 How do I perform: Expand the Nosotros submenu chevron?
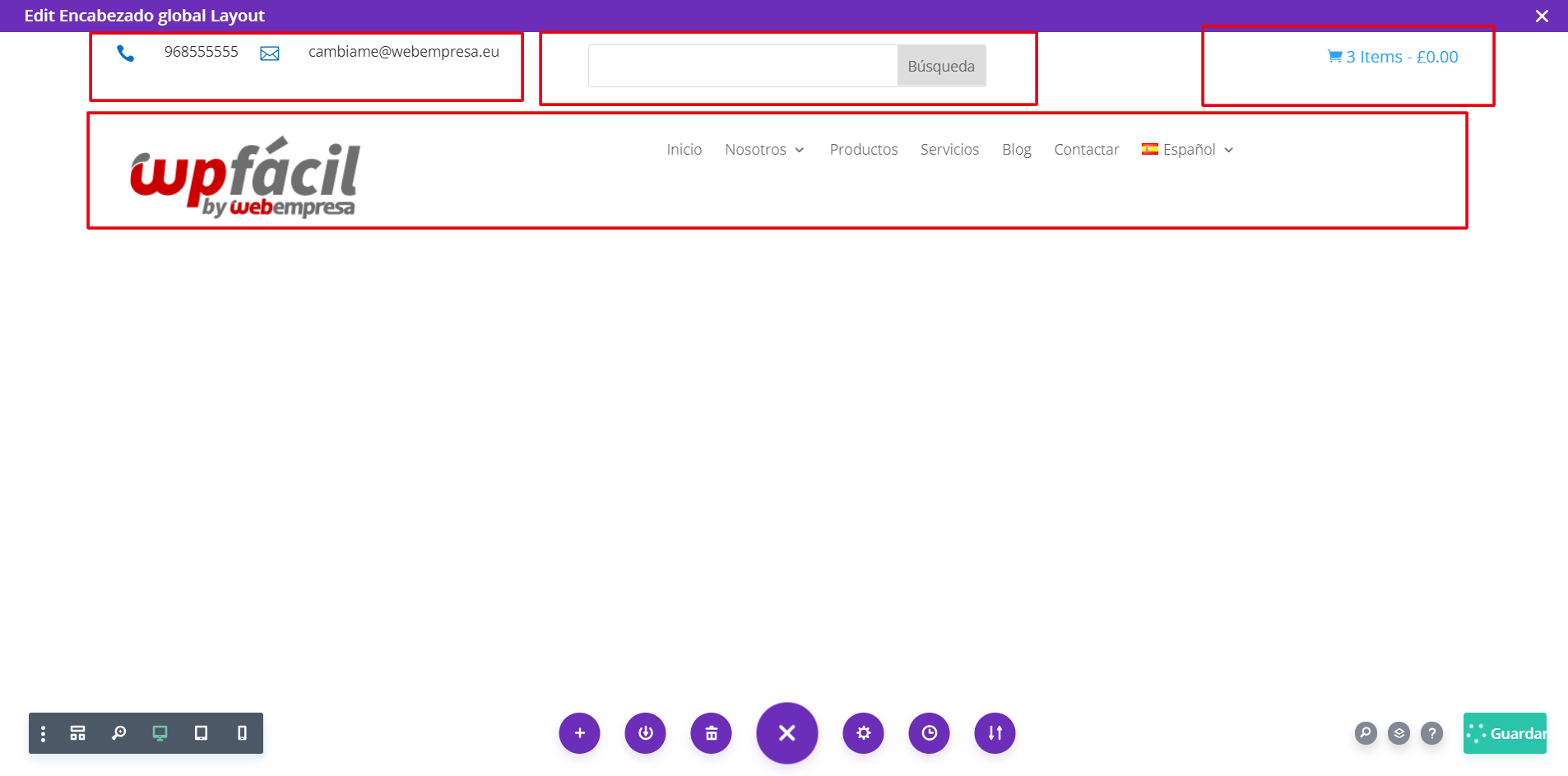pyautogui.click(x=800, y=151)
